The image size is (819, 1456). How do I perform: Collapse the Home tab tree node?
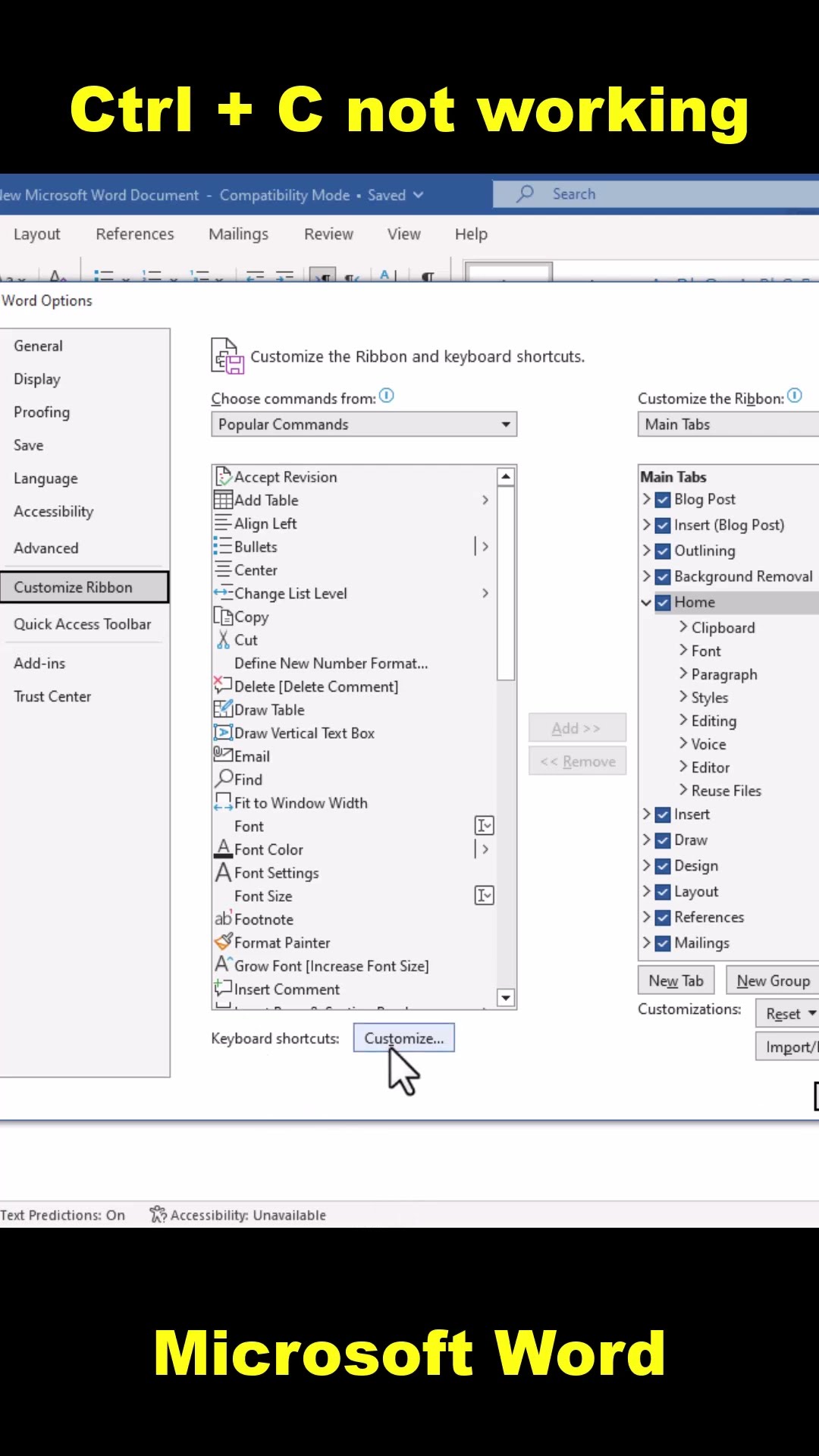coord(646,602)
